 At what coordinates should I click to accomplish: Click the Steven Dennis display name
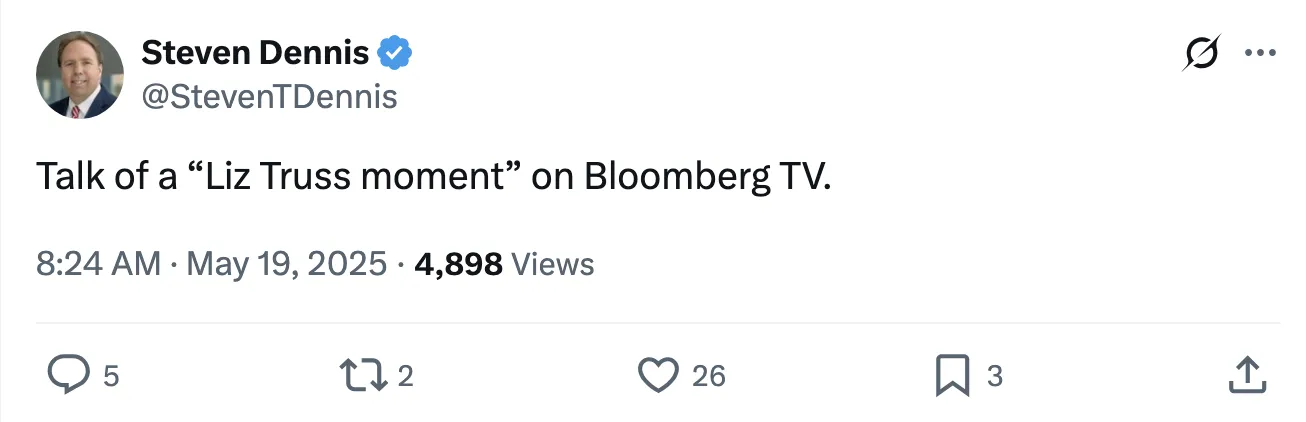tap(255, 52)
